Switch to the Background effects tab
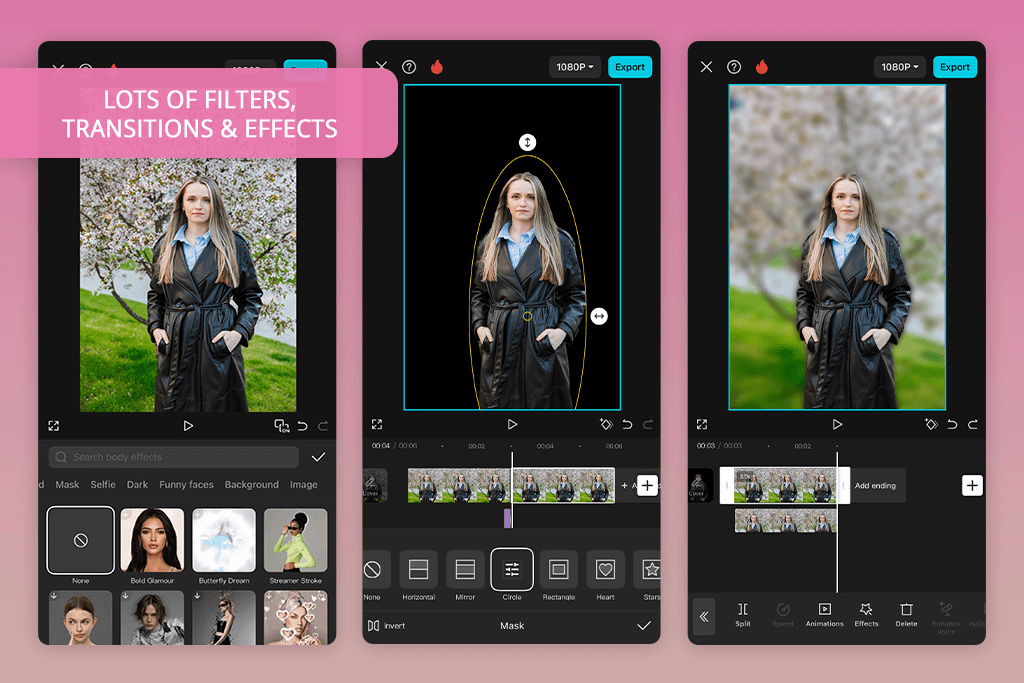This screenshot has width=1024, height=683. click(251, 484)
